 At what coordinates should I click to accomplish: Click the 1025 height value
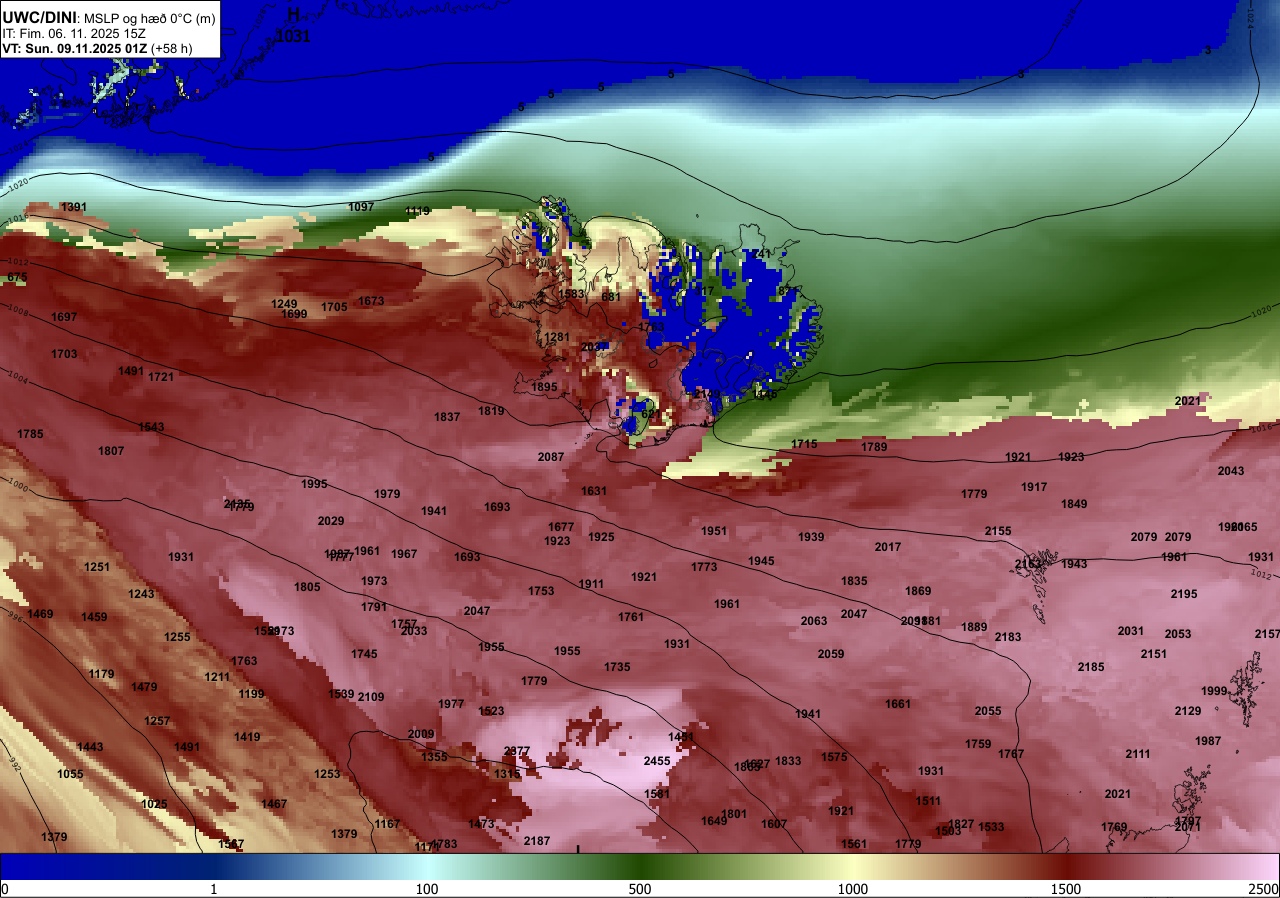pyautogui.click(x=154, y=804)
